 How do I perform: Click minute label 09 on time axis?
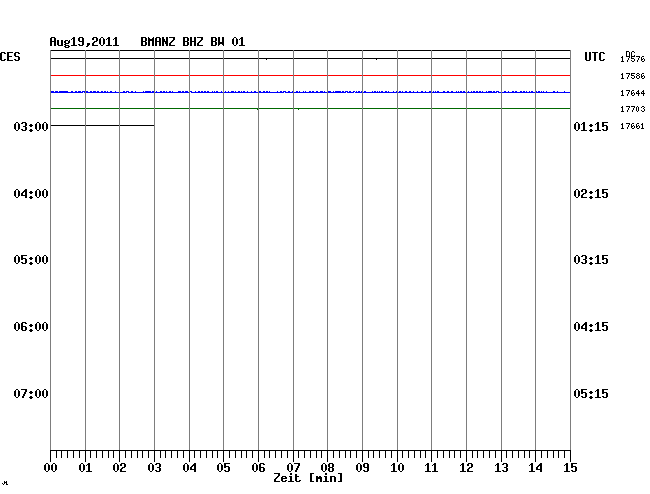(x=362, y=468)
